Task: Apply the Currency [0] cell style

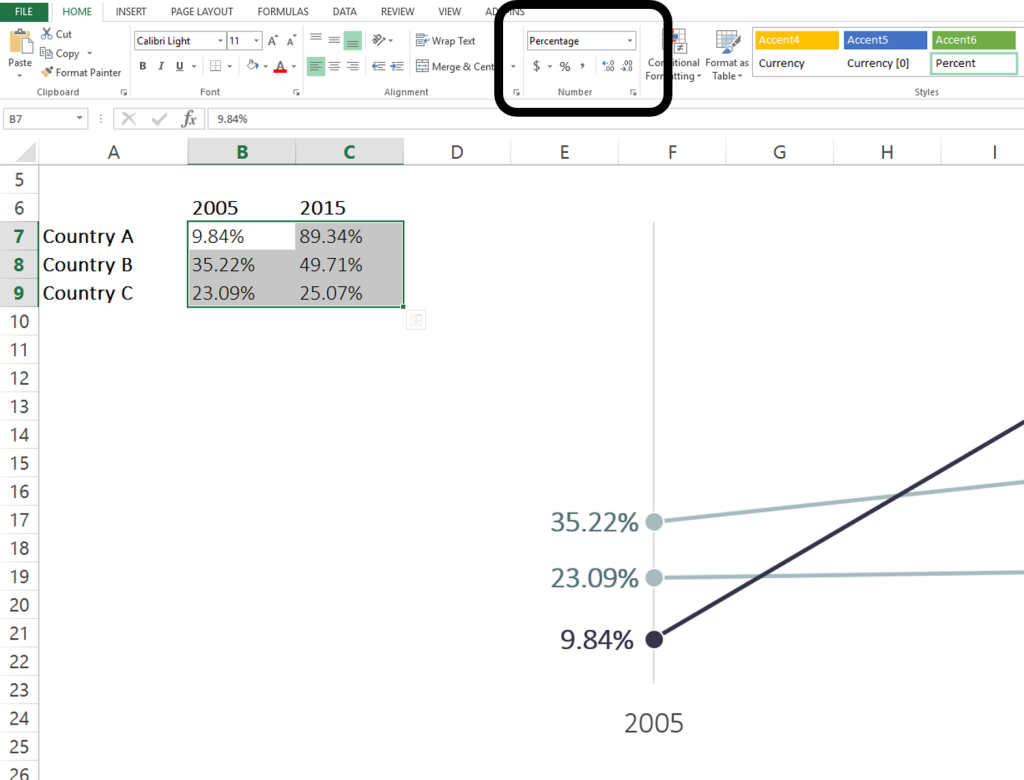Action: click(x=885, y=63)
